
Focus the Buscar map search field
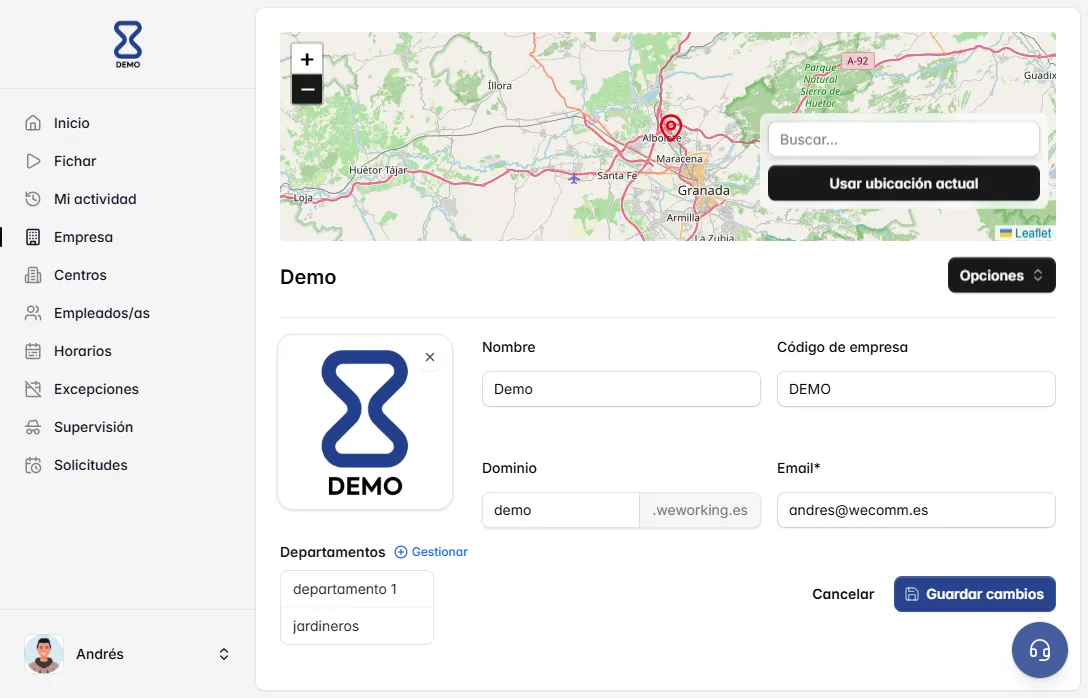click(903, 139)
